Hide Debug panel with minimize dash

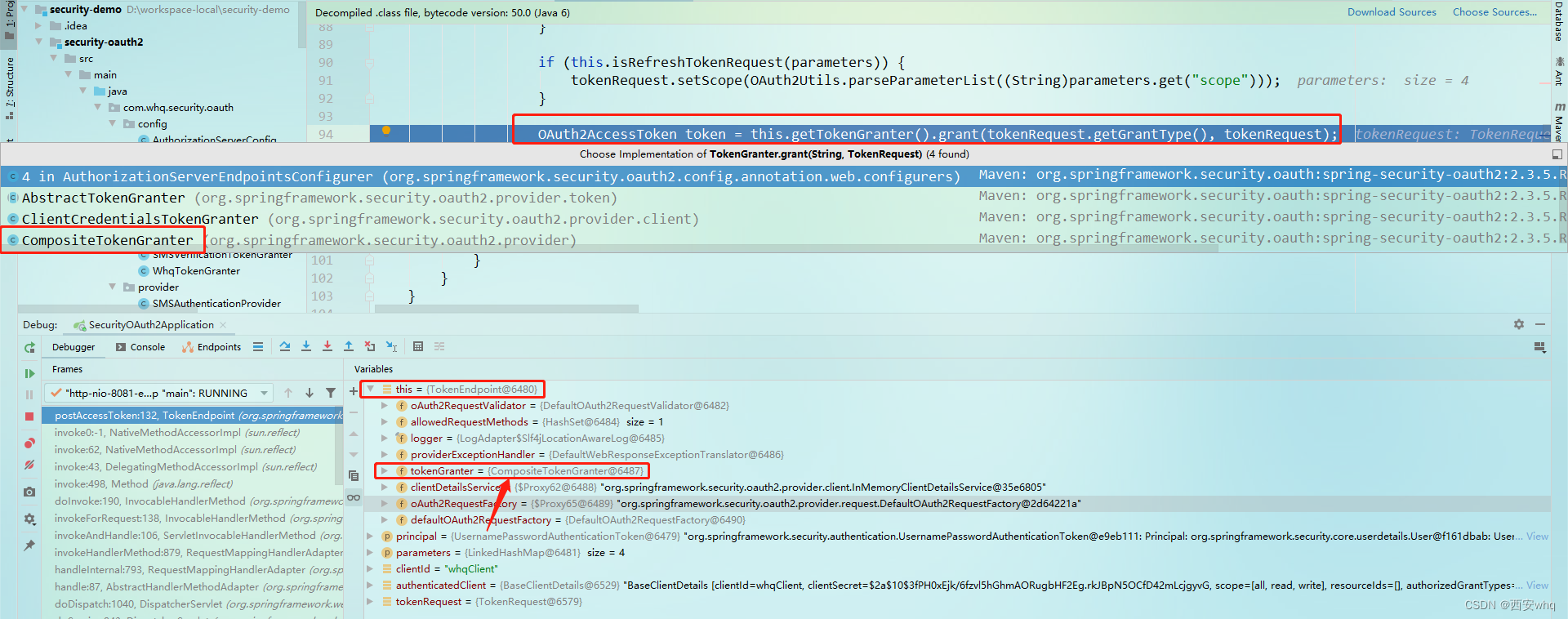(x=1540, y=325)
